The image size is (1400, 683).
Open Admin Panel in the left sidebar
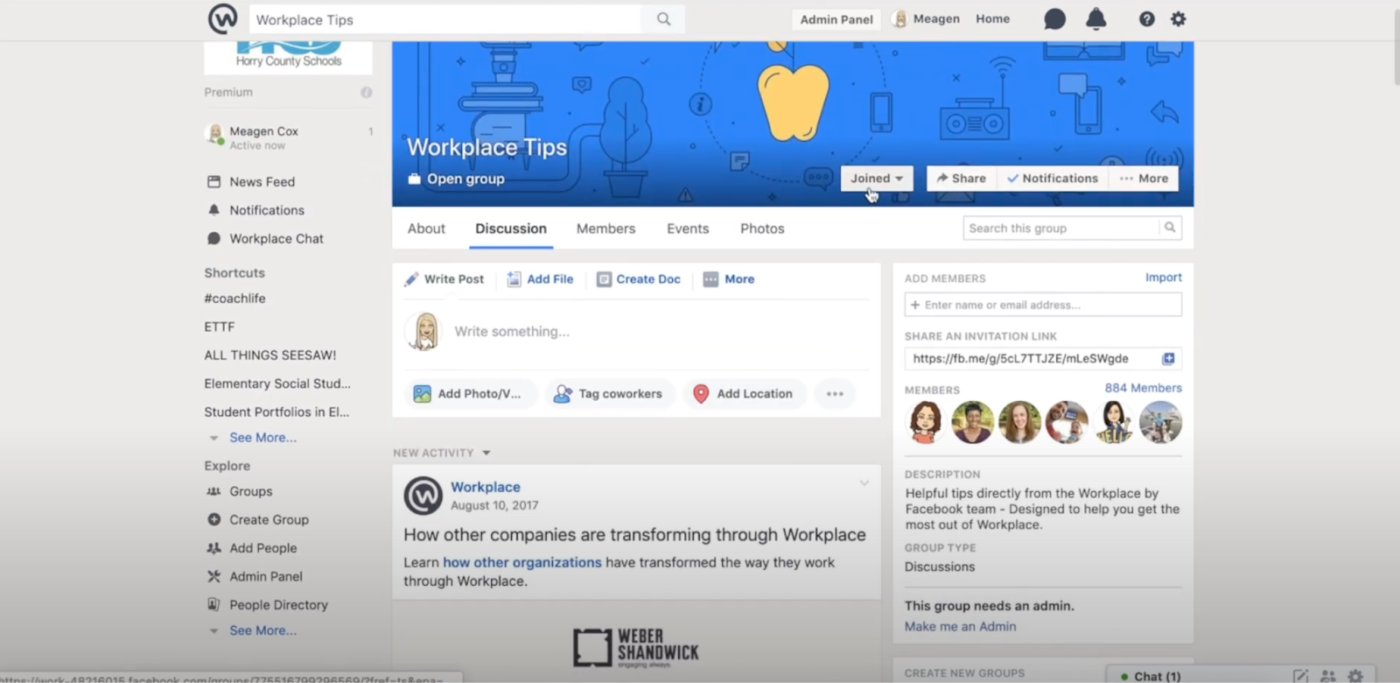coord(265,577)
